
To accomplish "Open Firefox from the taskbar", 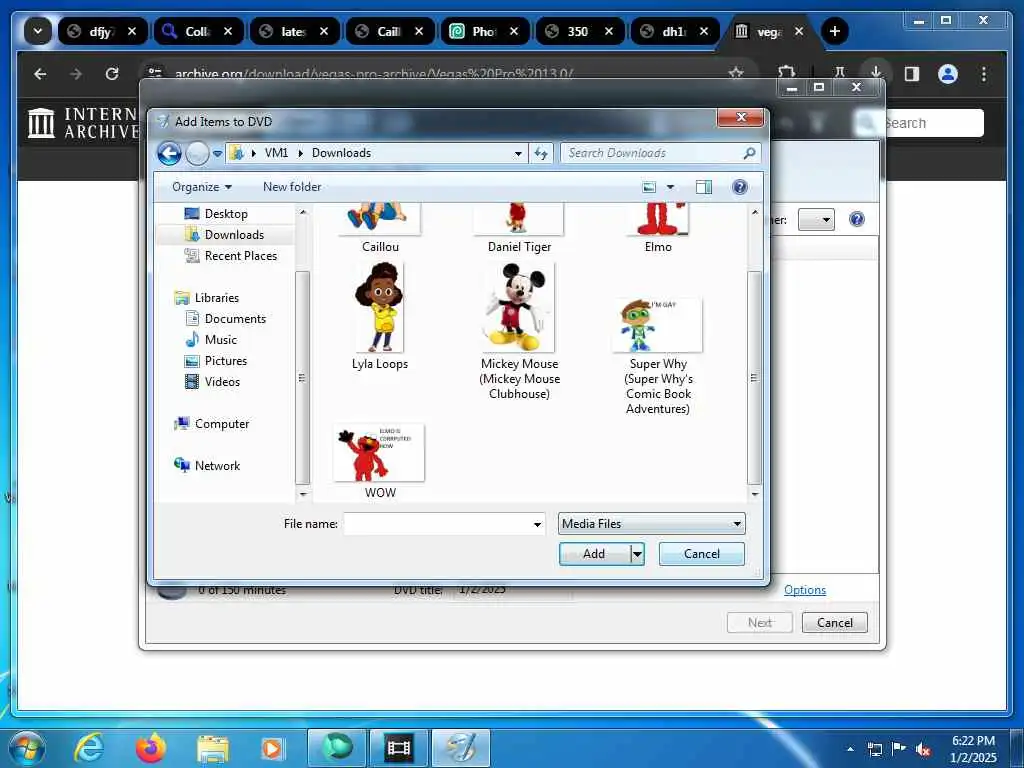I will pos(151,748).
